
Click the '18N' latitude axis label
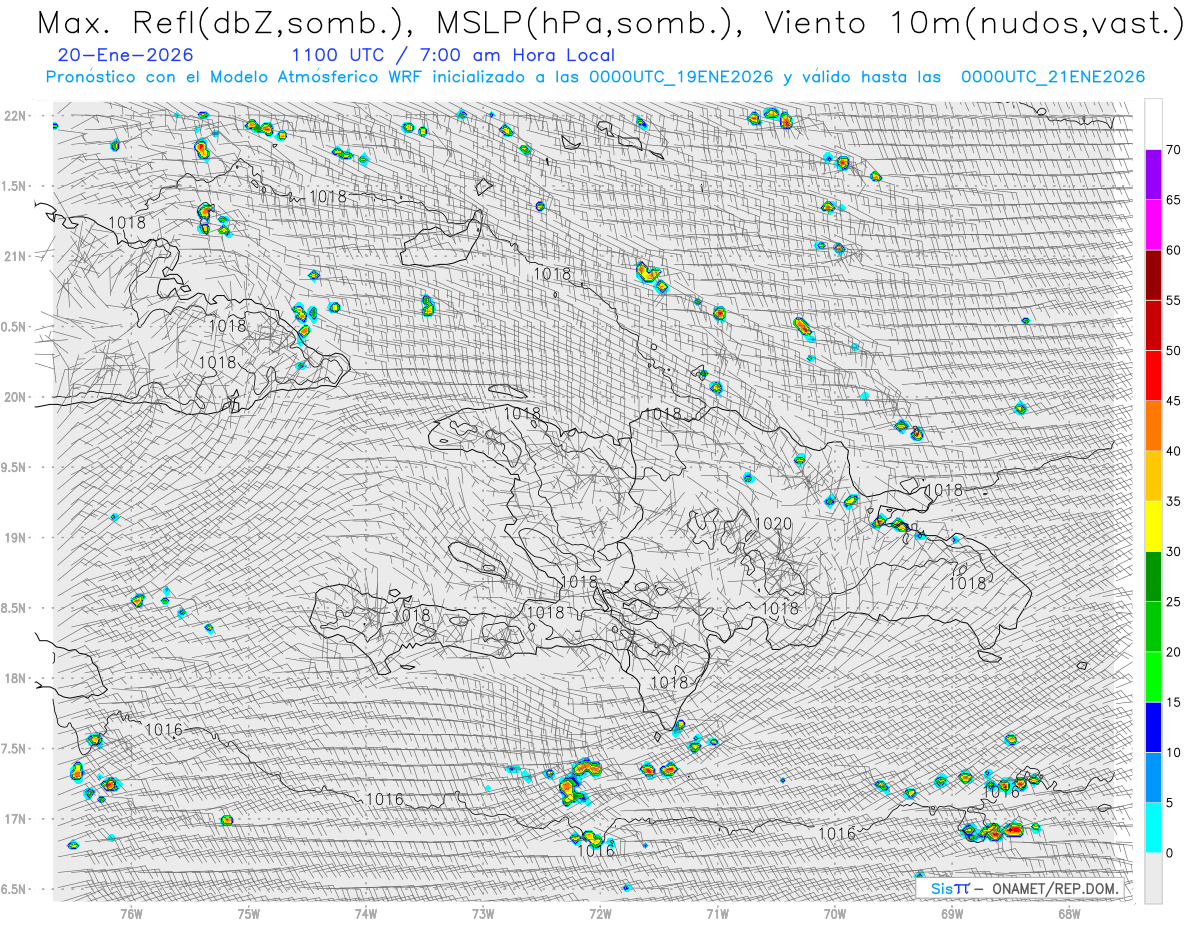point(16,678)
